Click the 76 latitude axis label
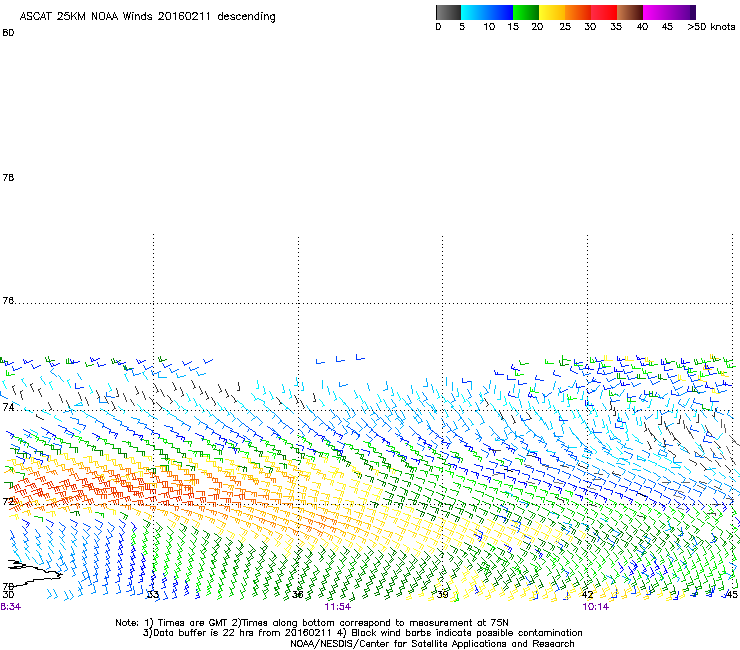The height and width of the screenshot is (650, 740). click(x=8, y=301)
